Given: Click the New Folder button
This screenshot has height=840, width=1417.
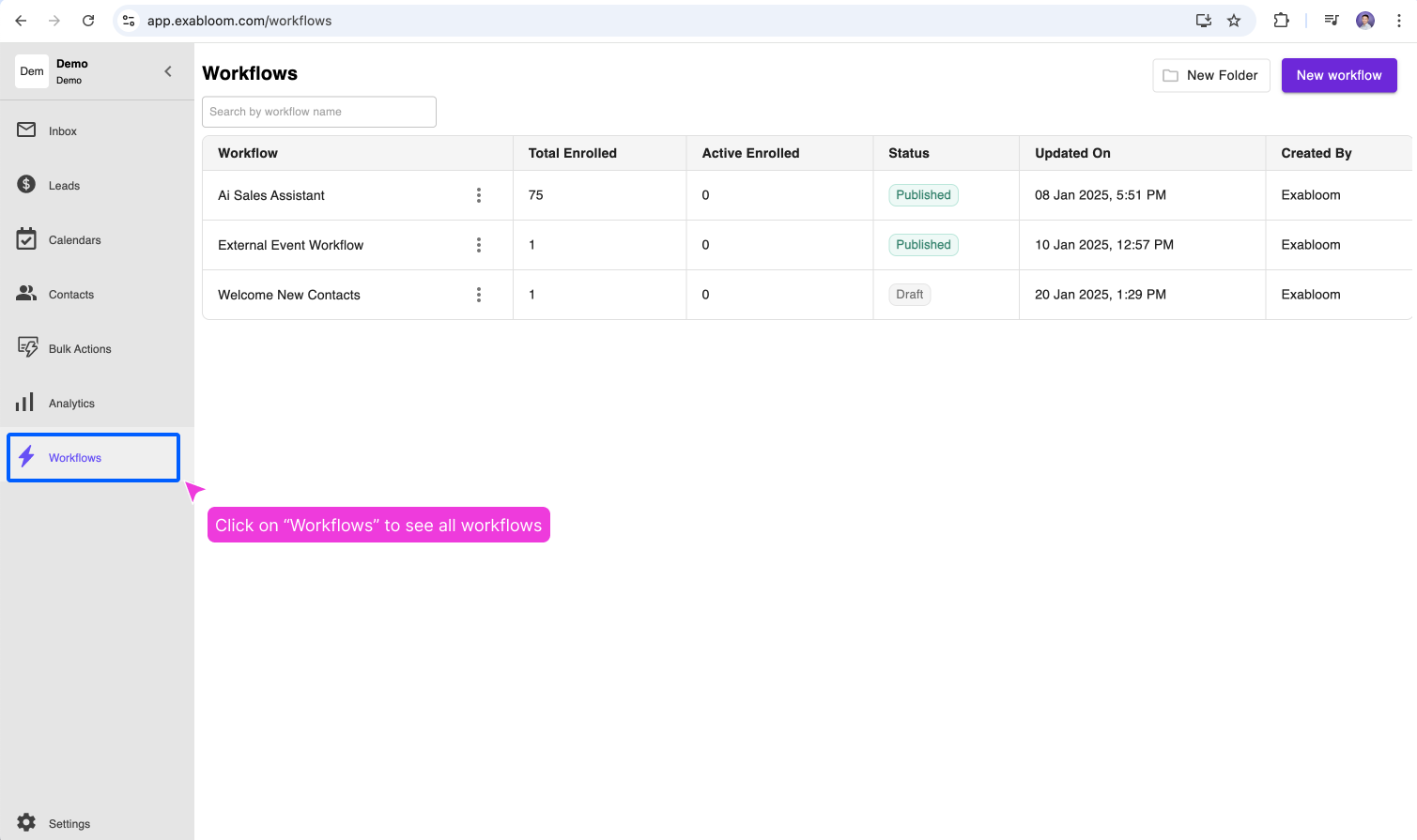Looking at the screenshot, I should (x=1210, y=75).
